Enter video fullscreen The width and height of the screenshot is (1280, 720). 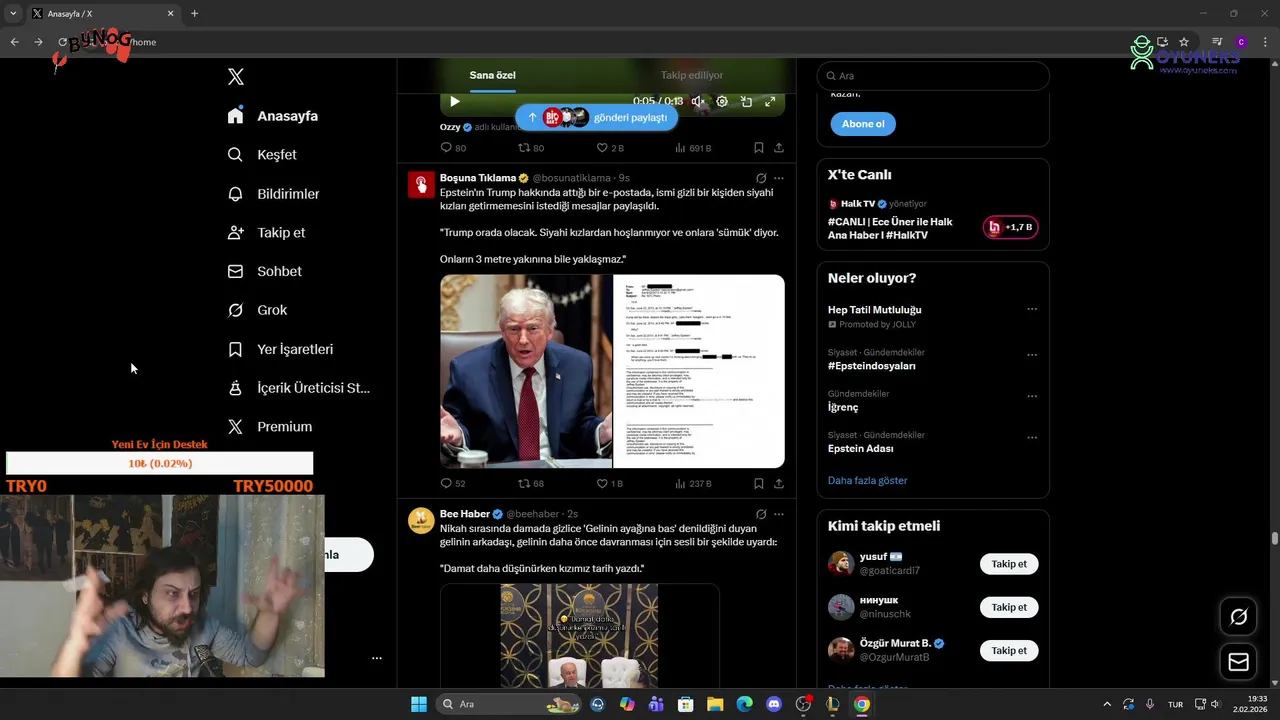(x=770, y=101)
